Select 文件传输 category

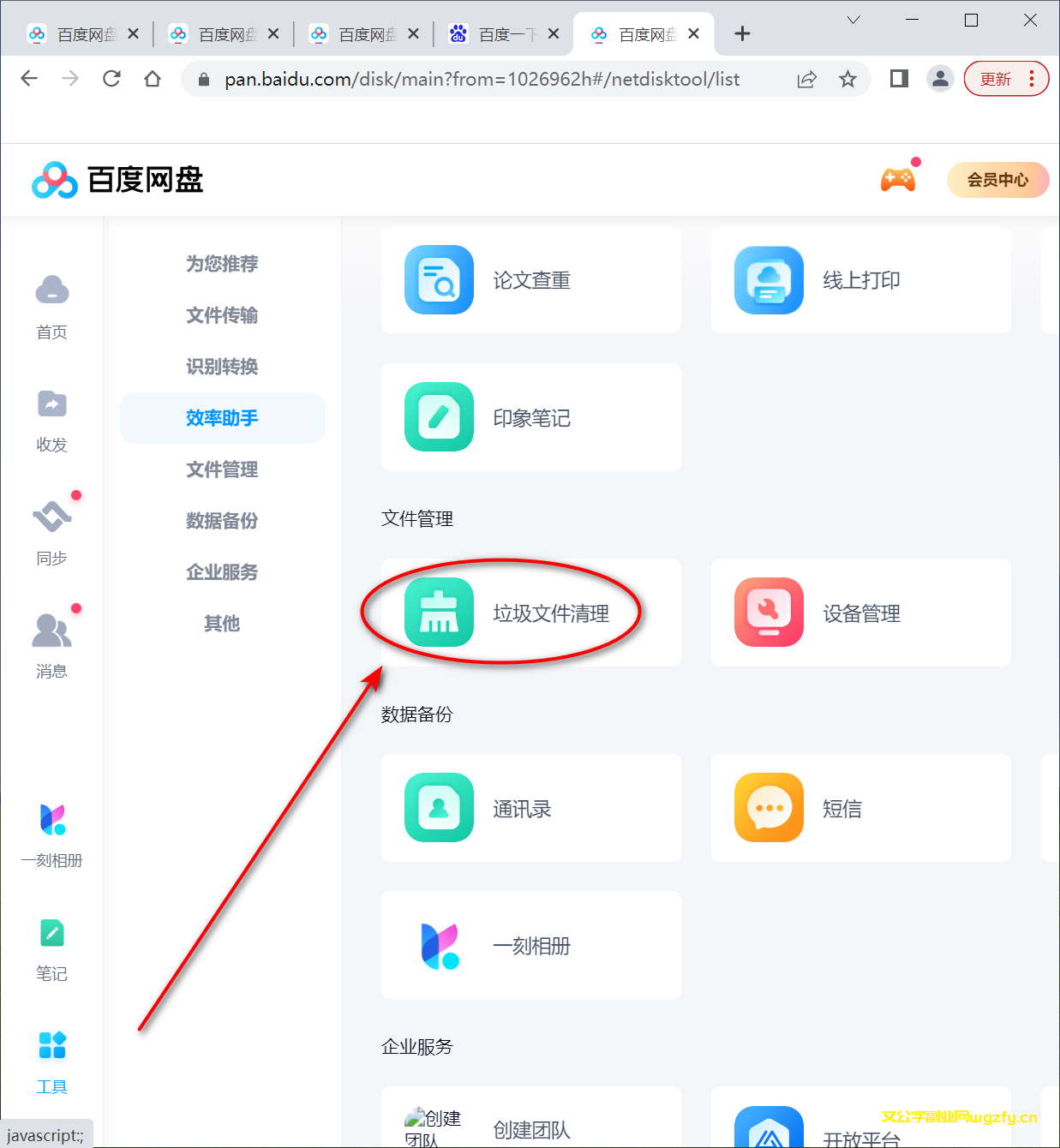[x=222, y=315]
